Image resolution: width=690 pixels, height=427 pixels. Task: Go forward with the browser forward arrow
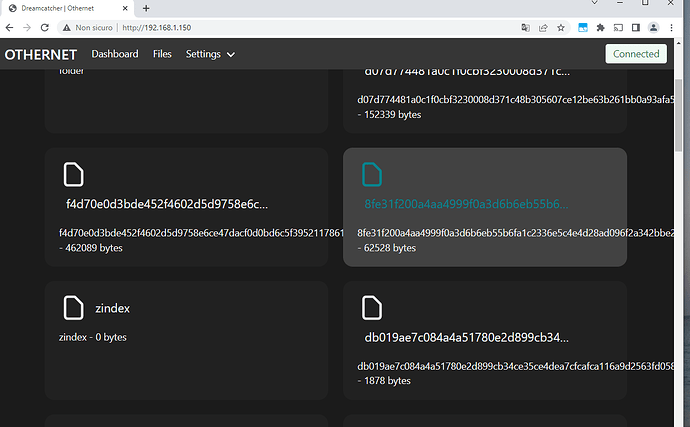27,28
